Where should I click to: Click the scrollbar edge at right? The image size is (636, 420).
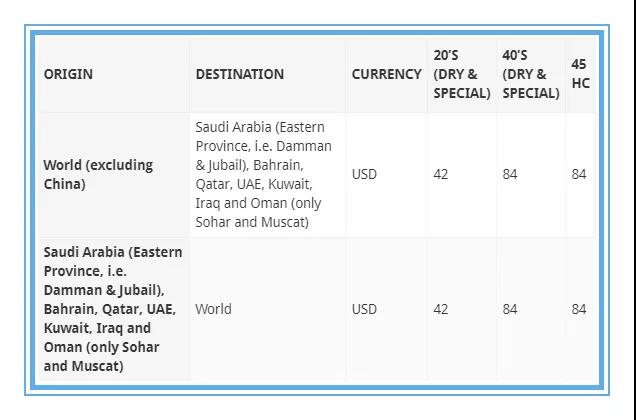pos(634,210)
